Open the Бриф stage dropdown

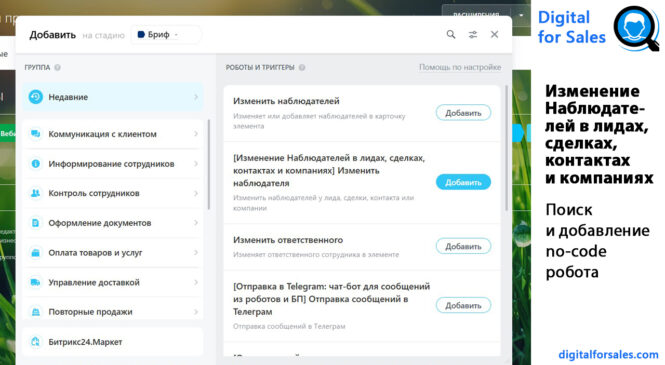click(x=166, y=35)
